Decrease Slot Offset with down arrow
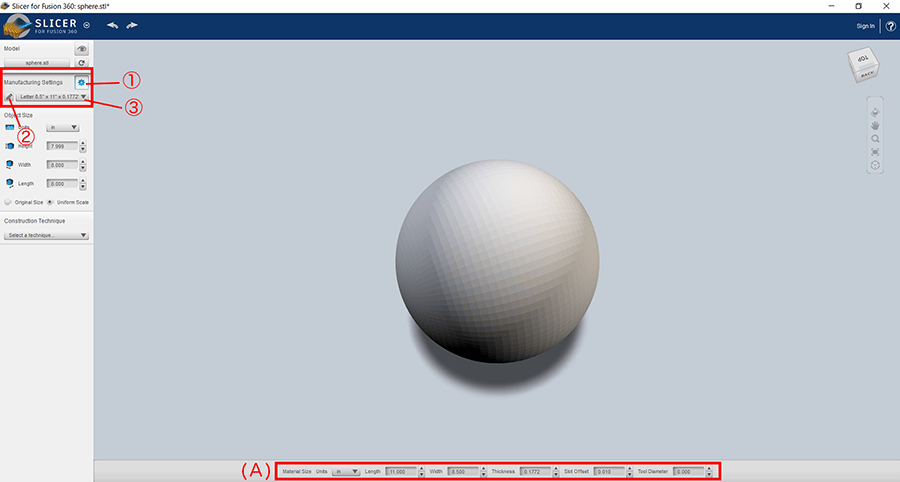 (630, 475)
